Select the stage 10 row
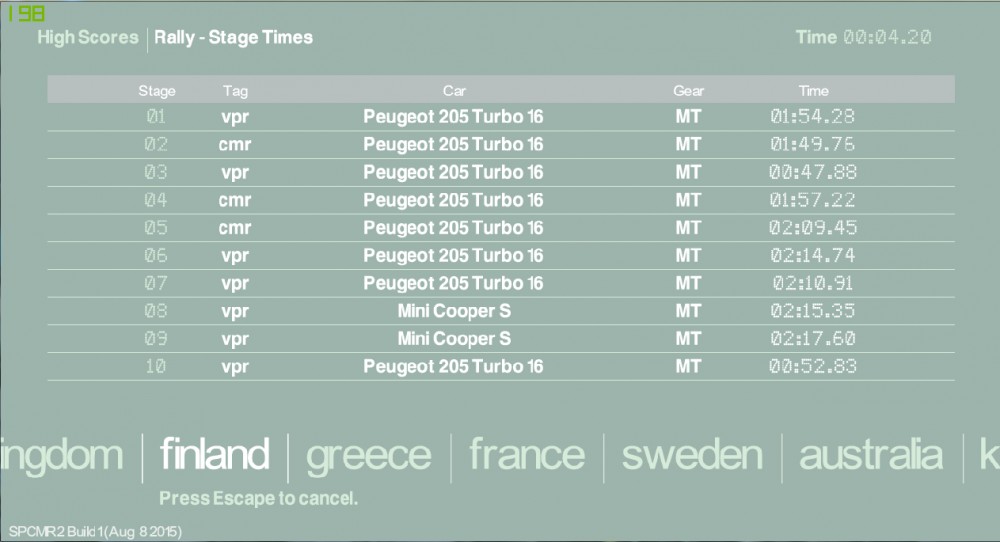This screenshot has width=1000, height=542. [500, 367]
